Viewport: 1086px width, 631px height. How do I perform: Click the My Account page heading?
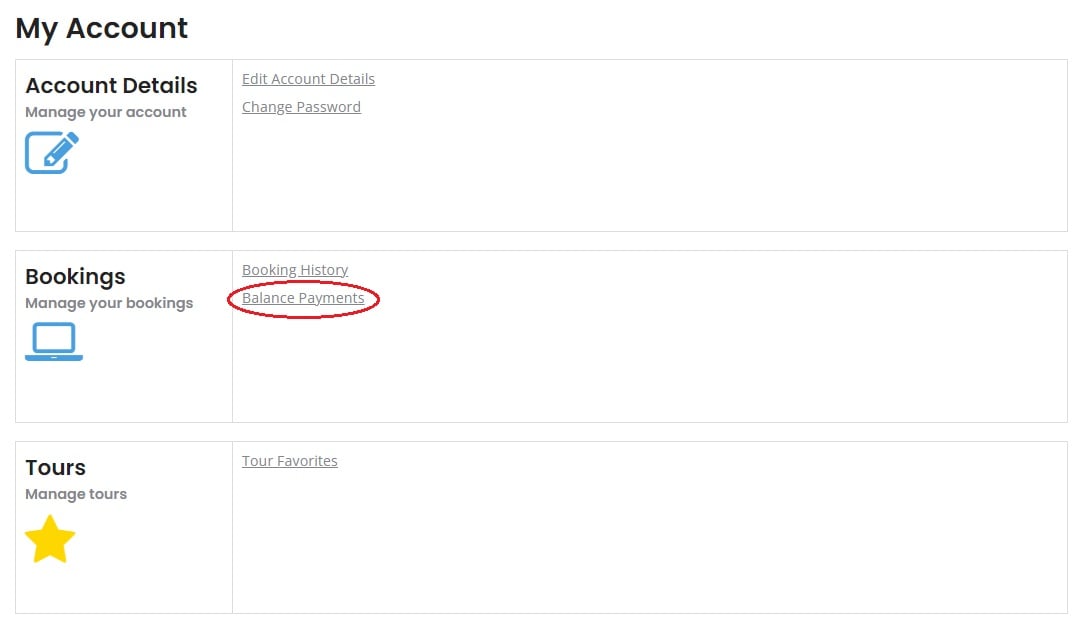coord(102,29)
